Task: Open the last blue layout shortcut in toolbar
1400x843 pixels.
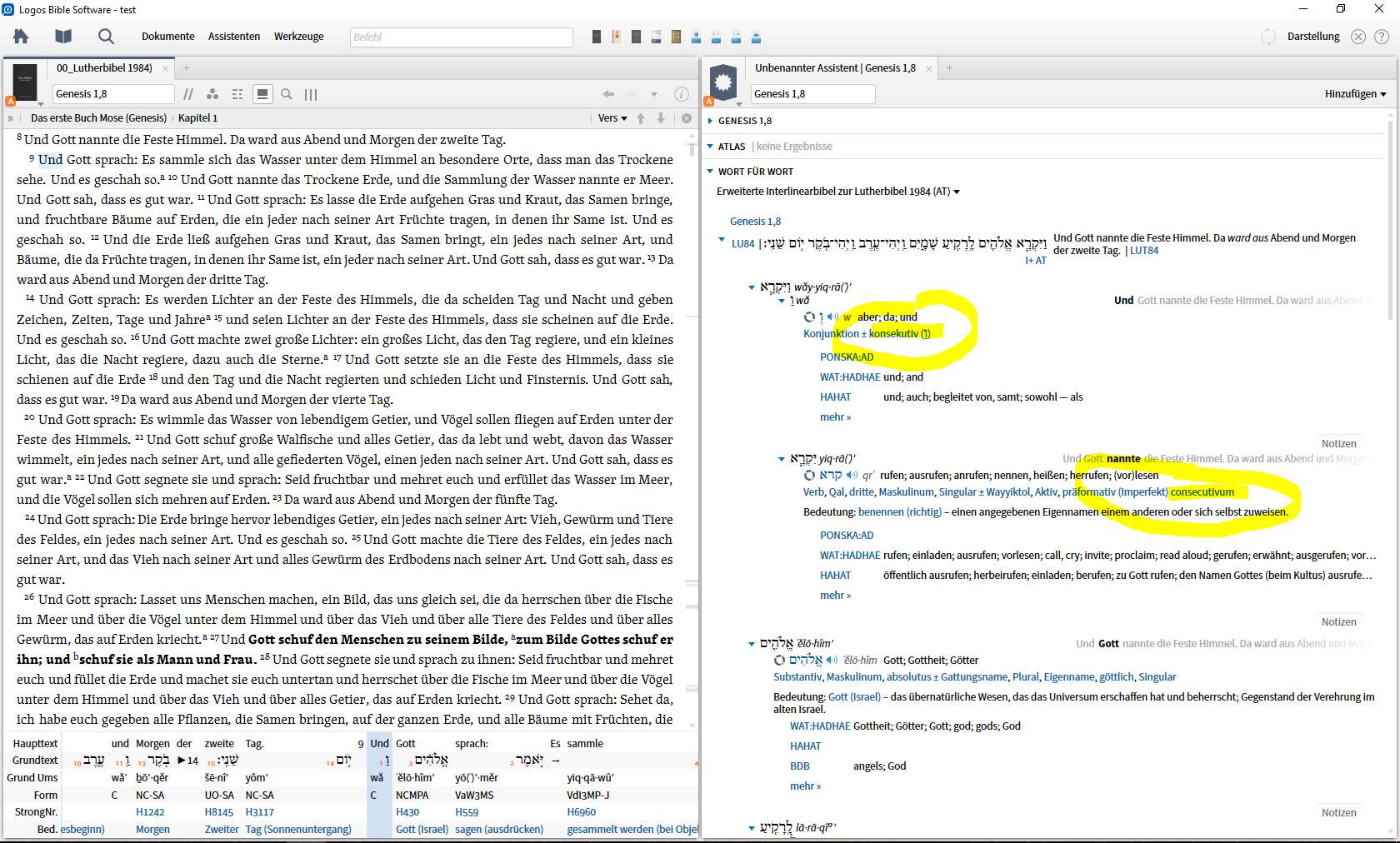Action: click(x=756, y=37)
